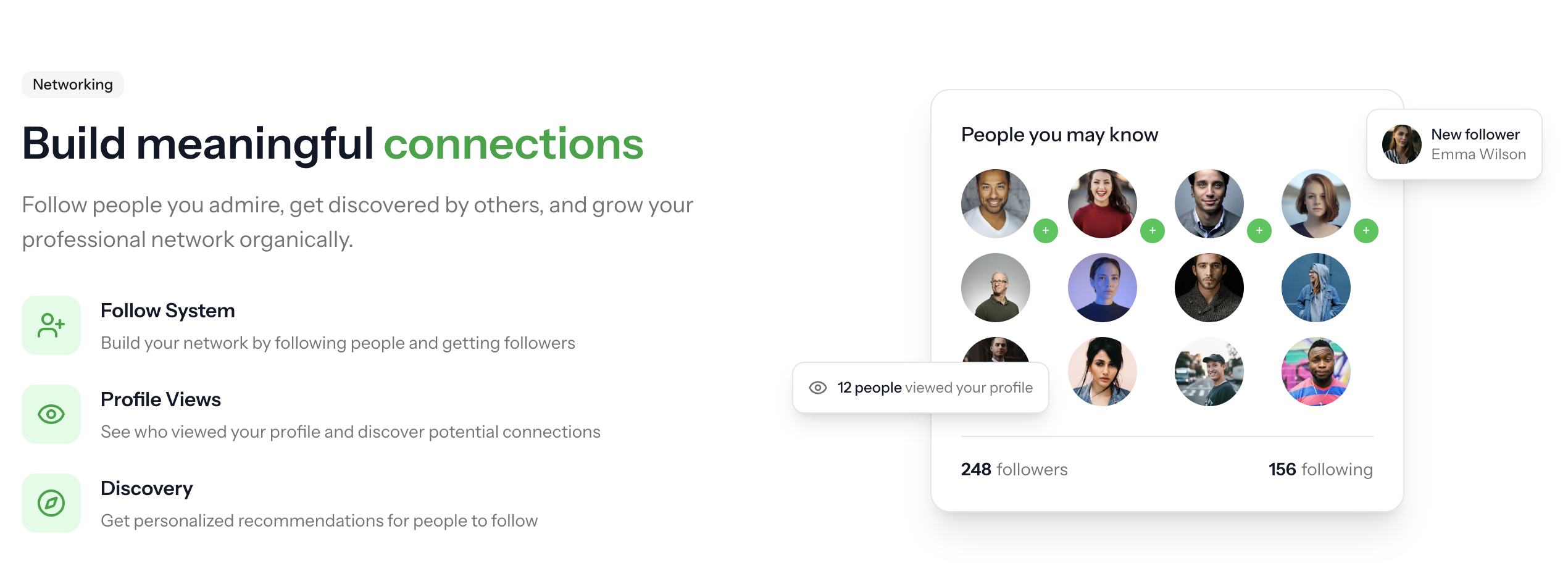Click the eye icon in profile views notification
Image resolution: width=1568 pixels, height=579 pixels.
818,388
